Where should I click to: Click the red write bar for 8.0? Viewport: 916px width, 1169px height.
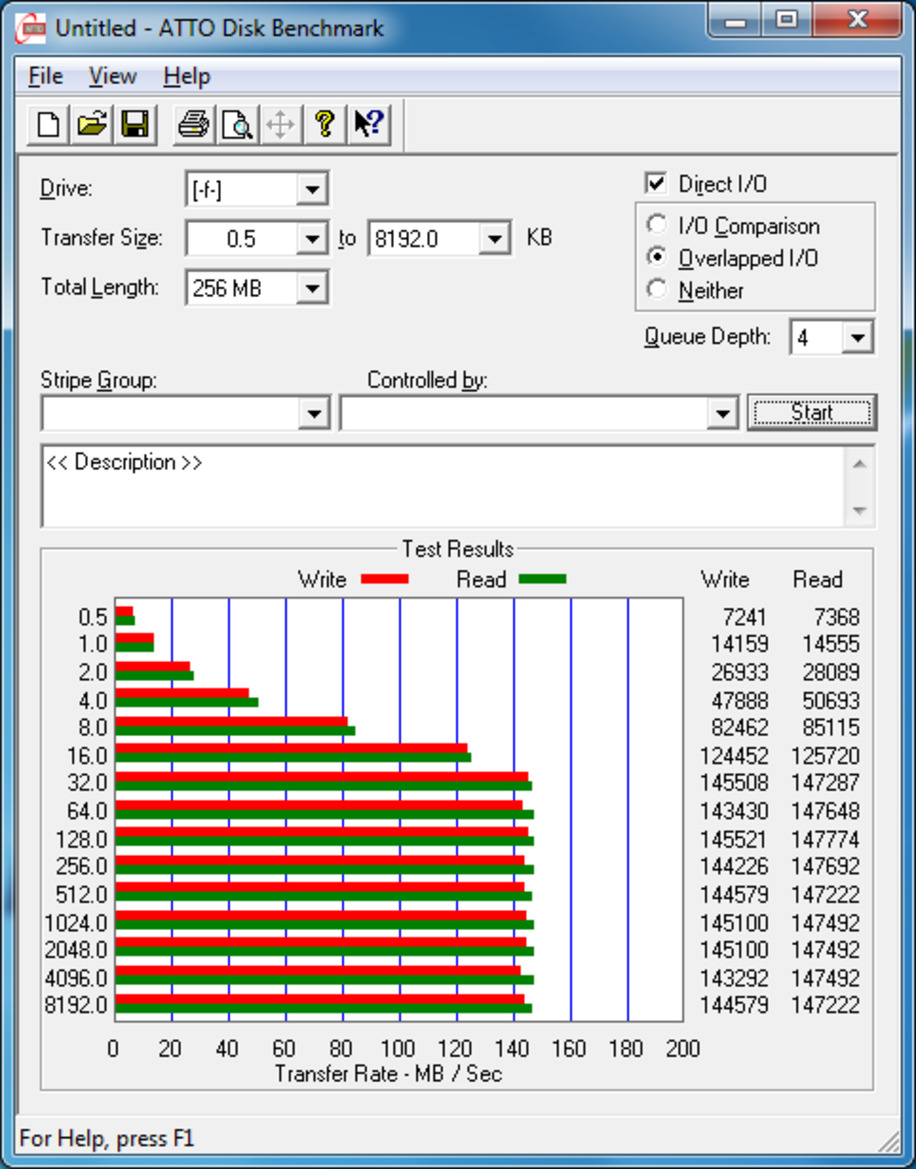[231, 722]
